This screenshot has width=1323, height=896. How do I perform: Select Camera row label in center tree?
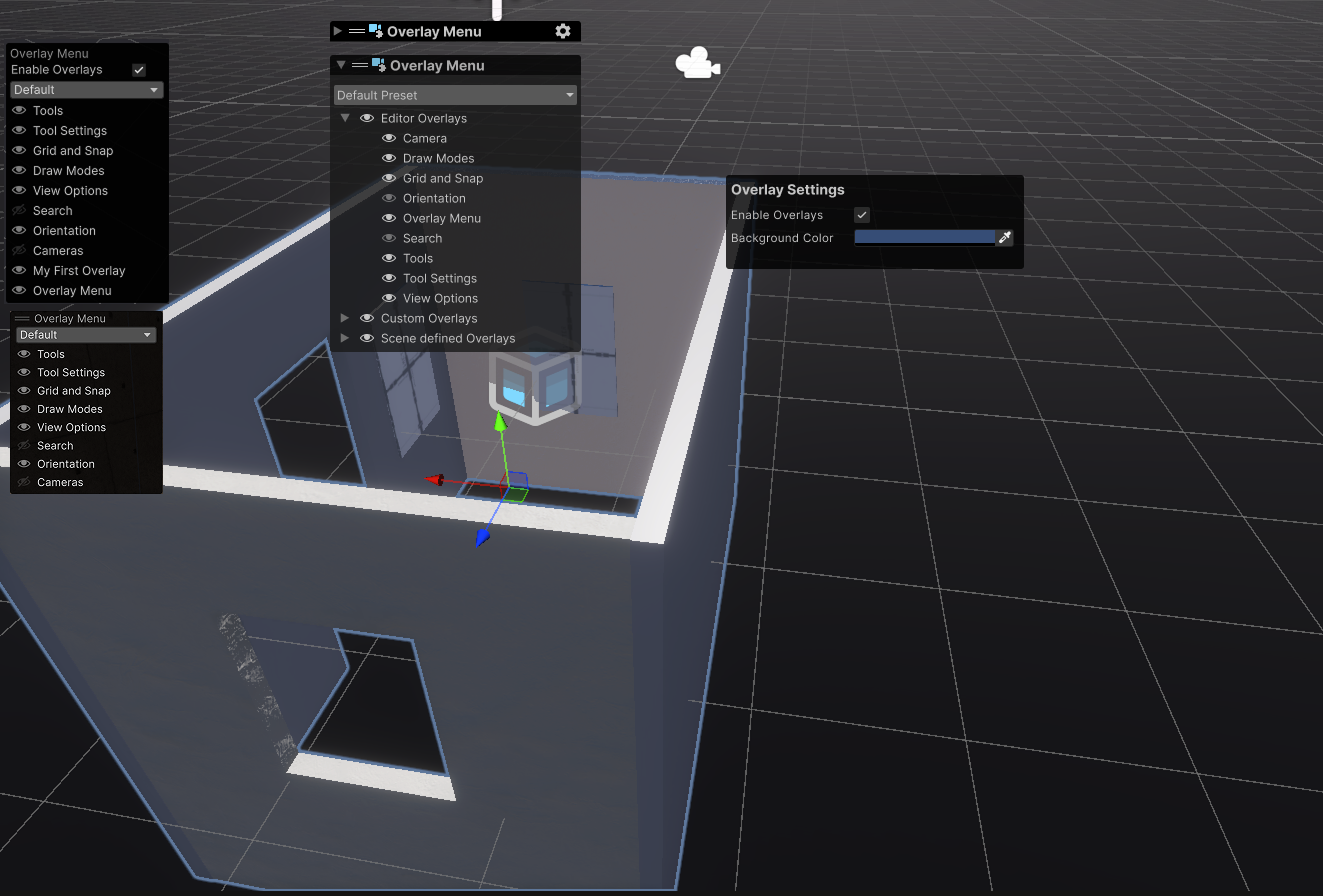click(x=425, y=139)
